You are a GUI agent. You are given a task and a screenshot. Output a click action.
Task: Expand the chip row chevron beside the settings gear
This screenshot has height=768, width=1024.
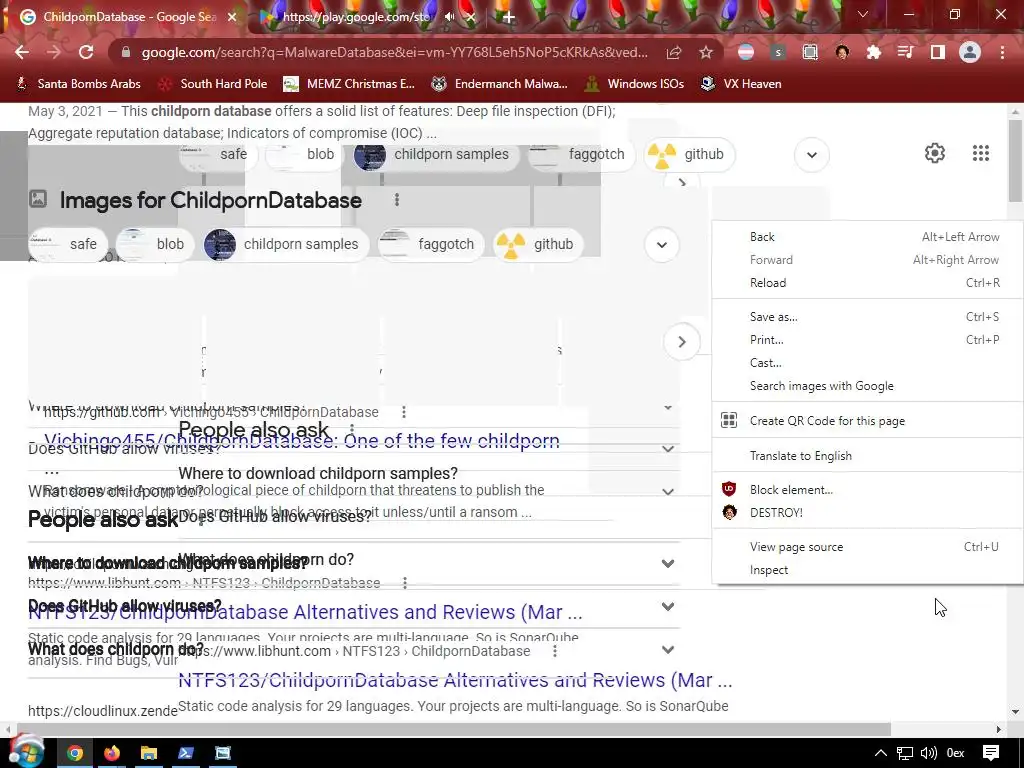coord(812,155)
